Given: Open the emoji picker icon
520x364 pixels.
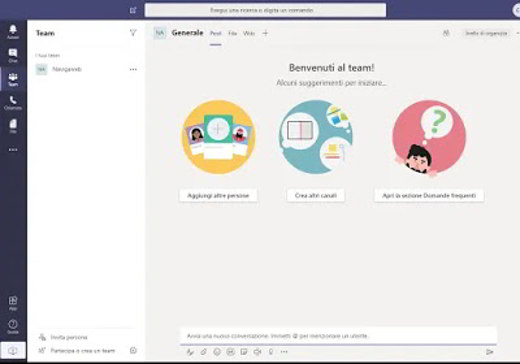Looking at the screenshot, I should [217, 352].
